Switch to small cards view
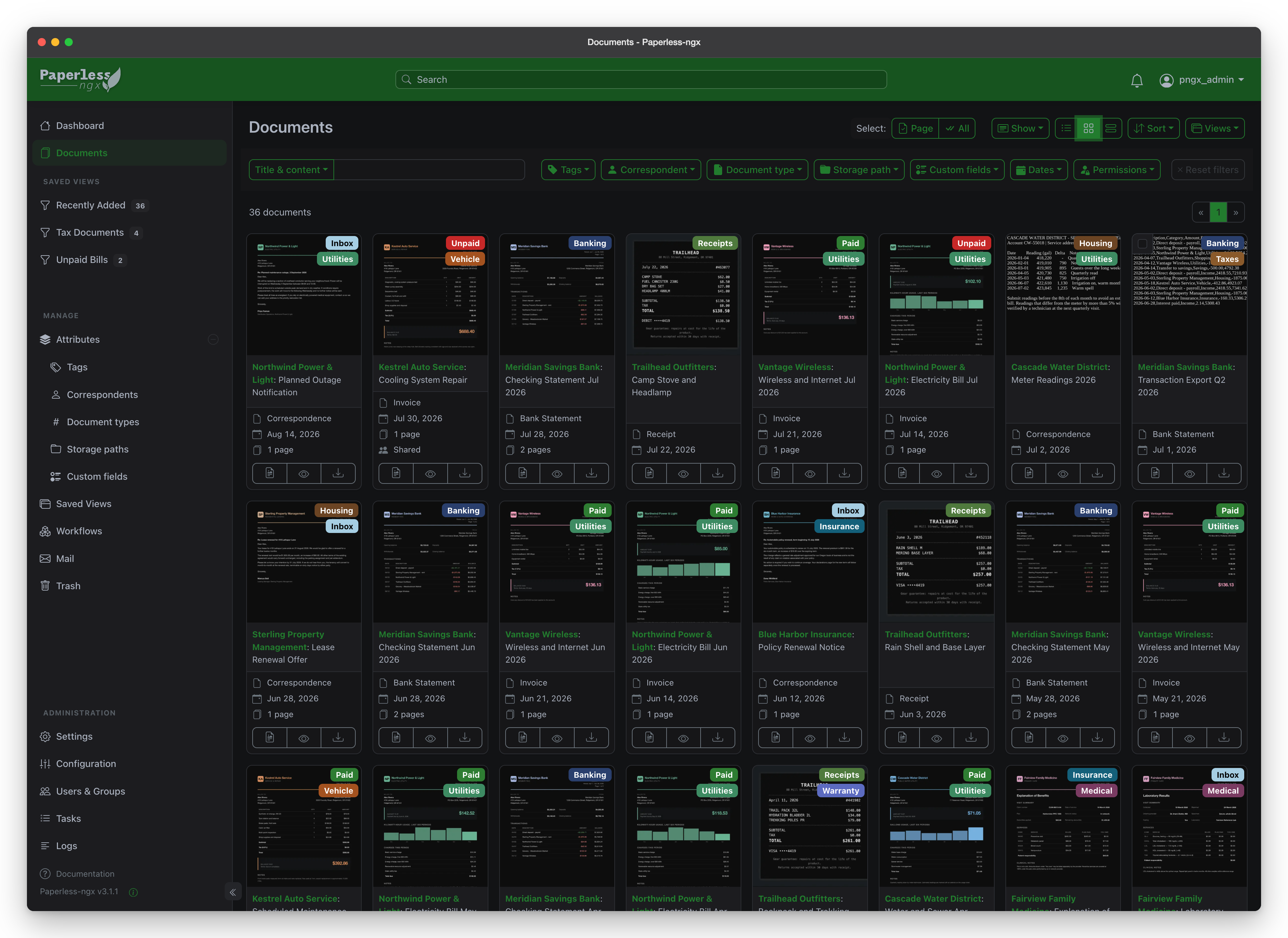The width and height of the screenshot is (1288, 938). coord(1088,128)
